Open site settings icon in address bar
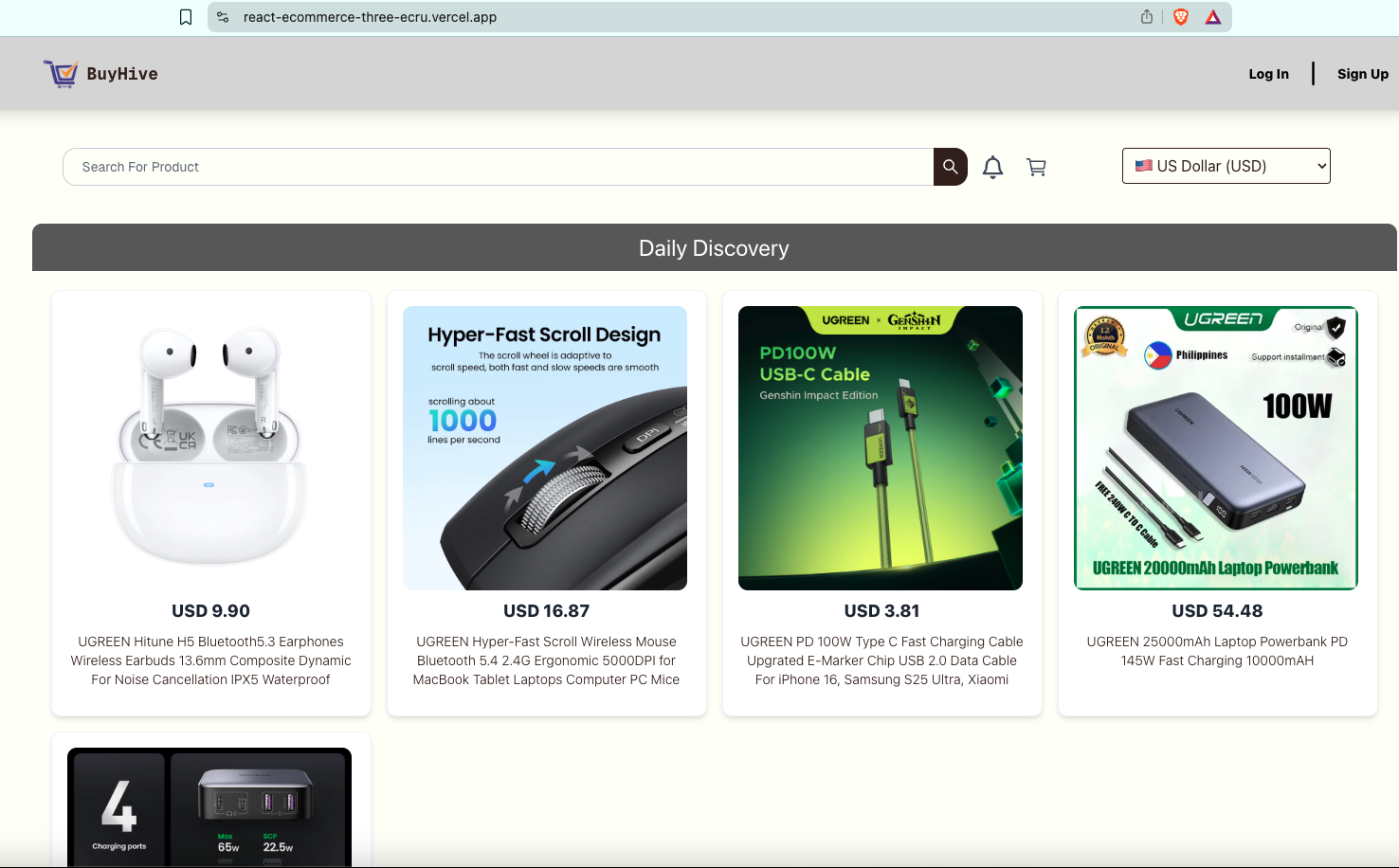The width and height of the screenshot is (1399, 868). [x=223, y=17]
